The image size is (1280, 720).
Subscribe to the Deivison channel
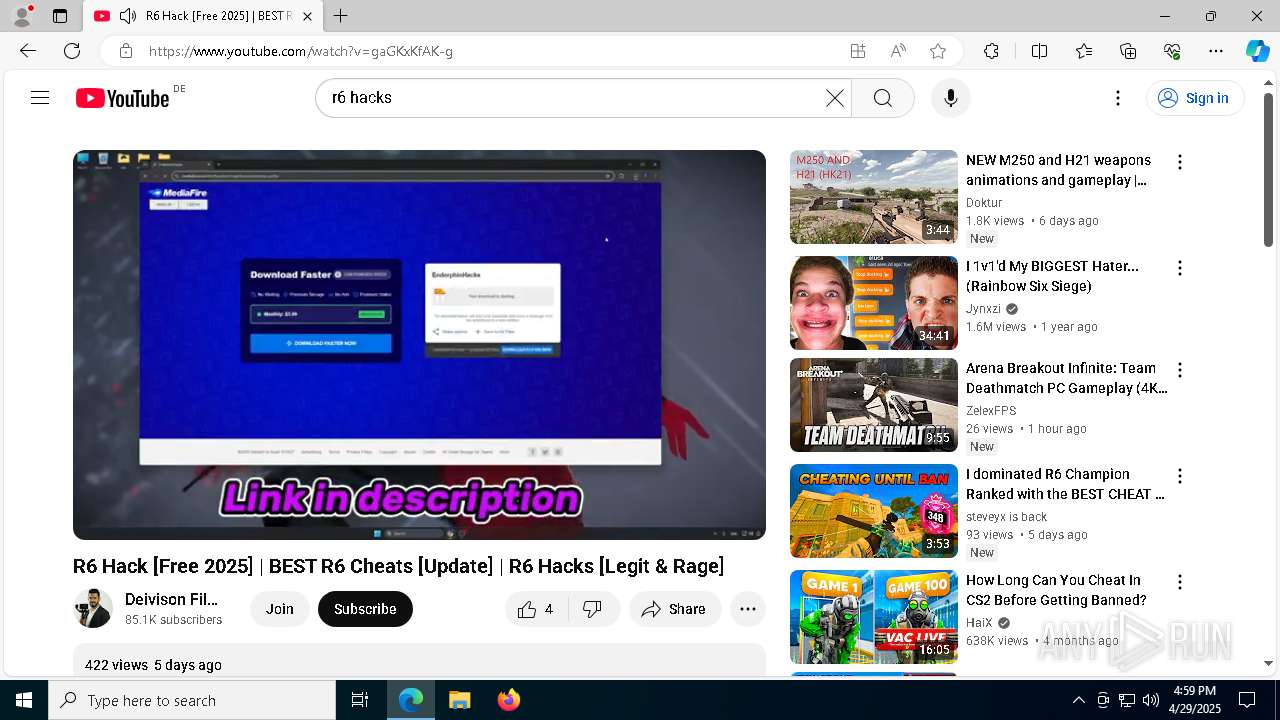[x=365, y=609]
